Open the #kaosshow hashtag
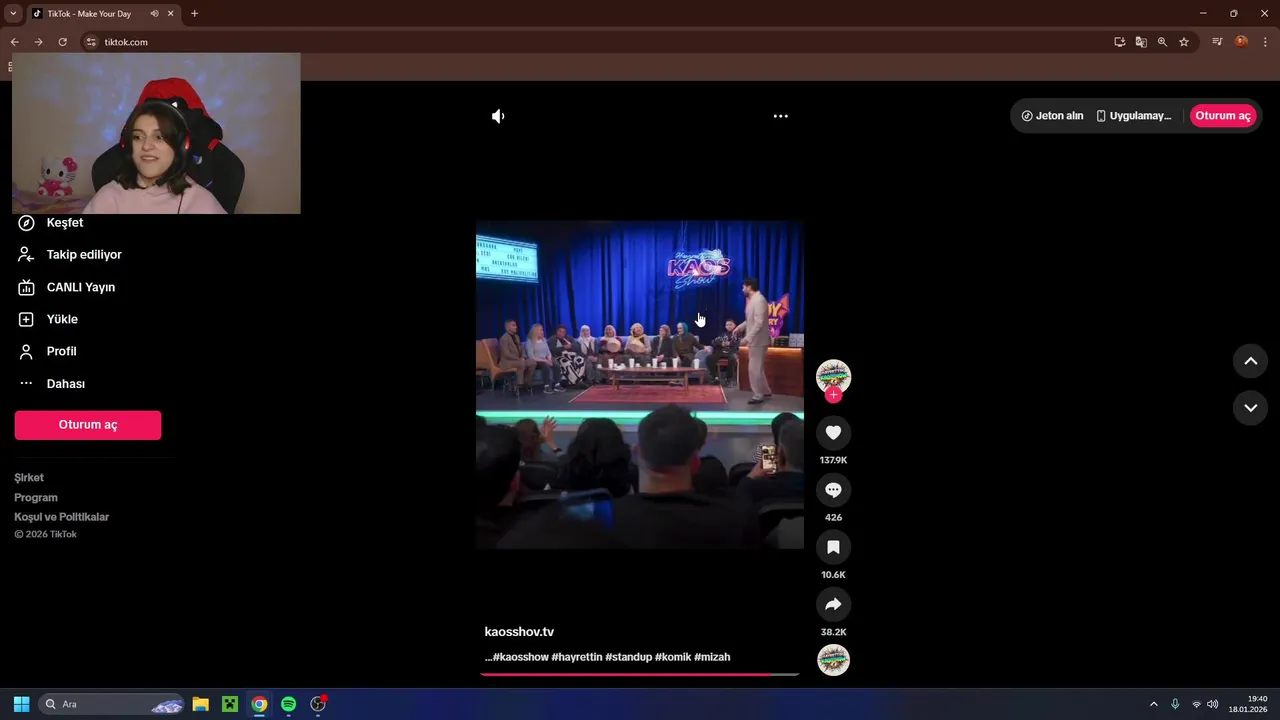Screen dimensions: 1280x720 pos(520,657)
